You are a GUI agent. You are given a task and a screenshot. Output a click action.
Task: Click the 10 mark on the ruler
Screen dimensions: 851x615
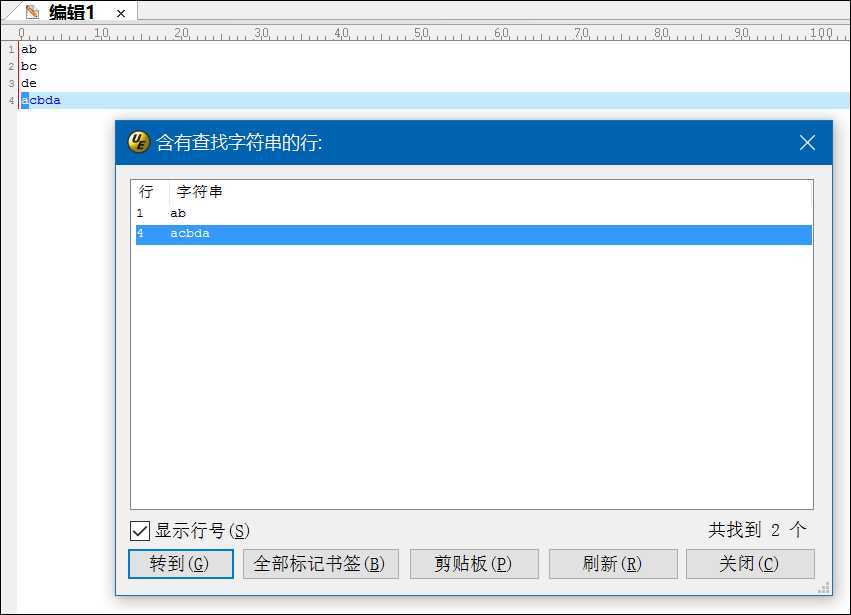click(101, 31)
